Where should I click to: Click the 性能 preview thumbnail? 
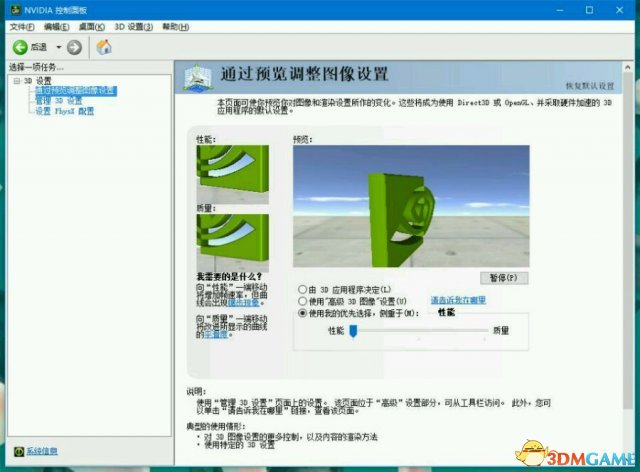click(x=233, y=174)
